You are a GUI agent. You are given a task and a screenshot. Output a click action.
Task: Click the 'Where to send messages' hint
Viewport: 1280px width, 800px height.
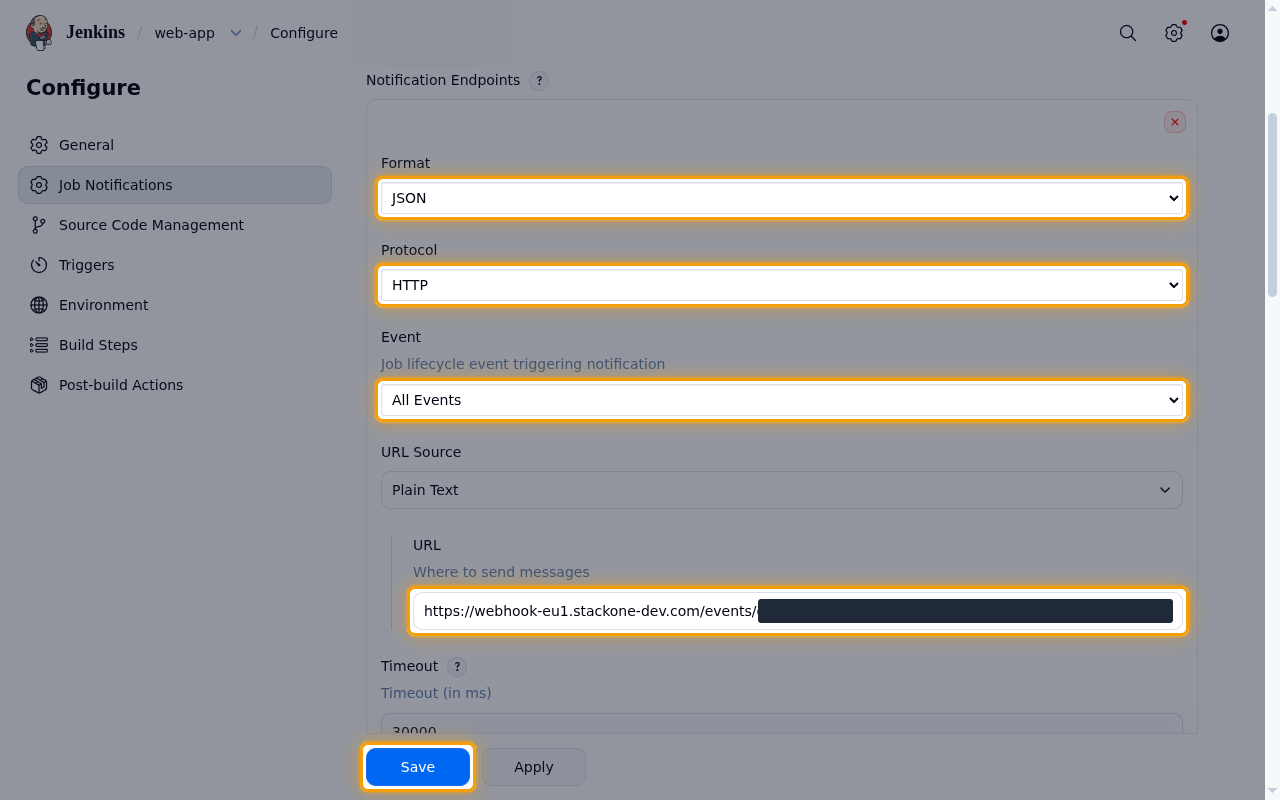click(x=501, y=572)
